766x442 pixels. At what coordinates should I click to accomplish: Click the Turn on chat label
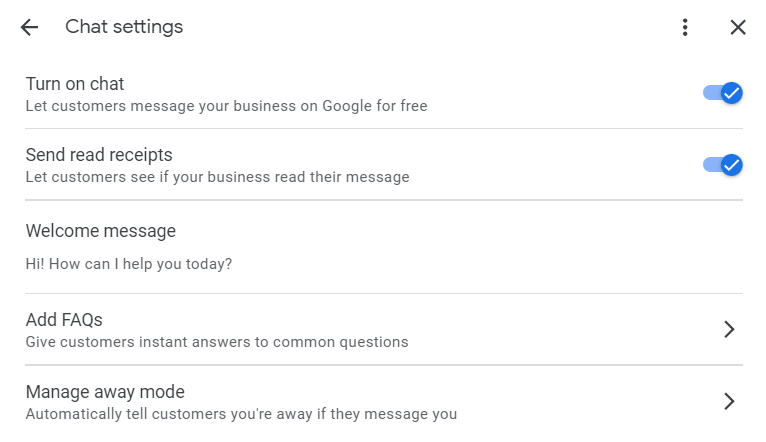point(75,84)
